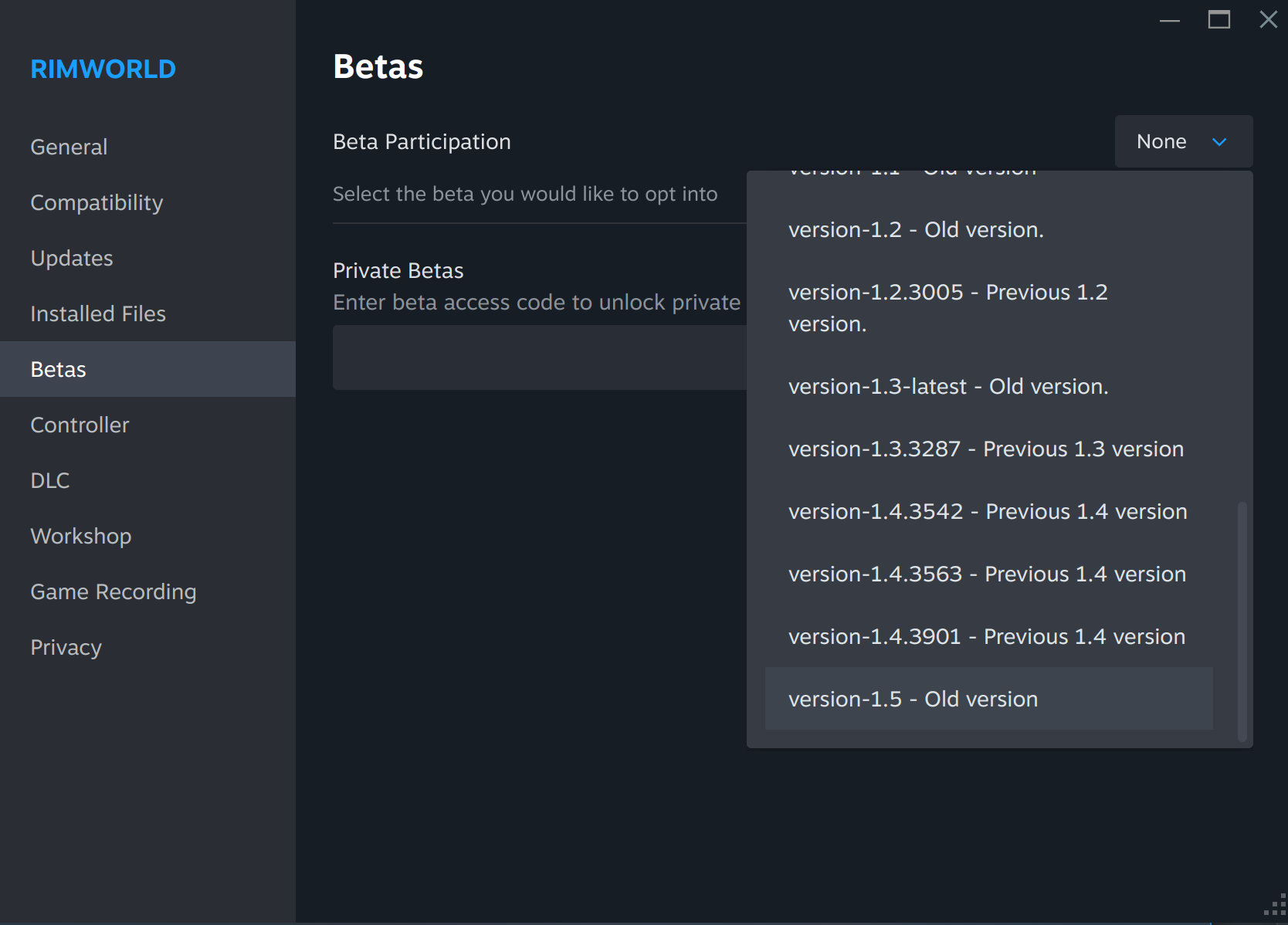Open the Controller tab

pyautogui.click(x=147, y=425)
